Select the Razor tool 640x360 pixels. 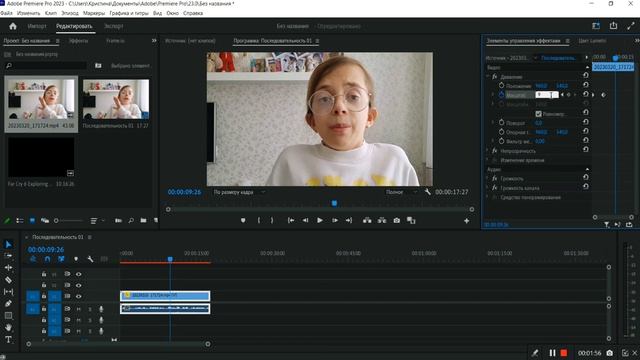pos(8,280)
